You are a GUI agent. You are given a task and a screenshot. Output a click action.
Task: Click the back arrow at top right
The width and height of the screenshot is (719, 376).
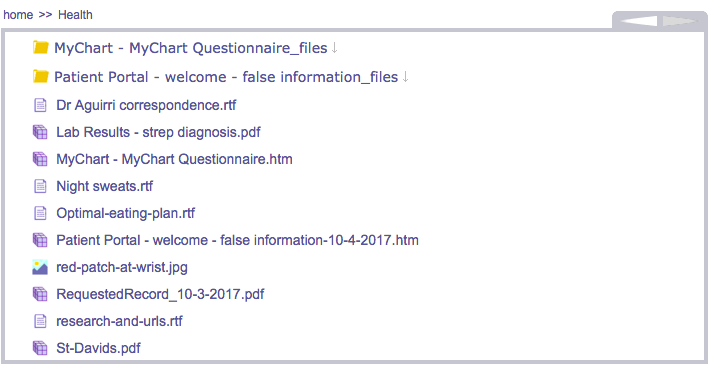639,21
